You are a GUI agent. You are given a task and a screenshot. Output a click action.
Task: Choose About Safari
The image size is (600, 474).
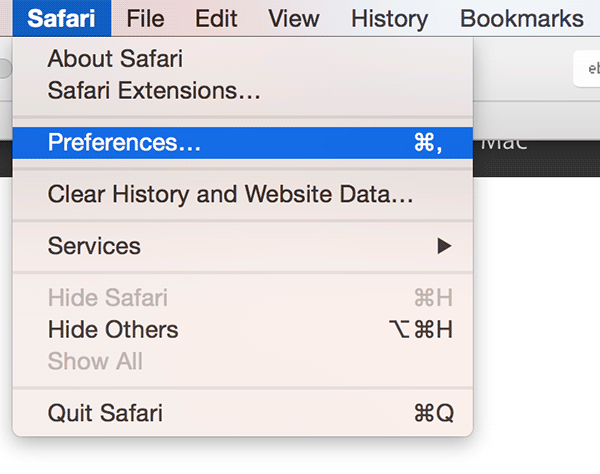tap(115, 59)
